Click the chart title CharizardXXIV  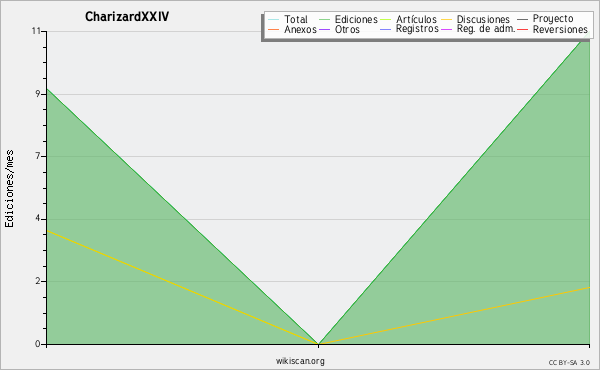tap(127, 17)
